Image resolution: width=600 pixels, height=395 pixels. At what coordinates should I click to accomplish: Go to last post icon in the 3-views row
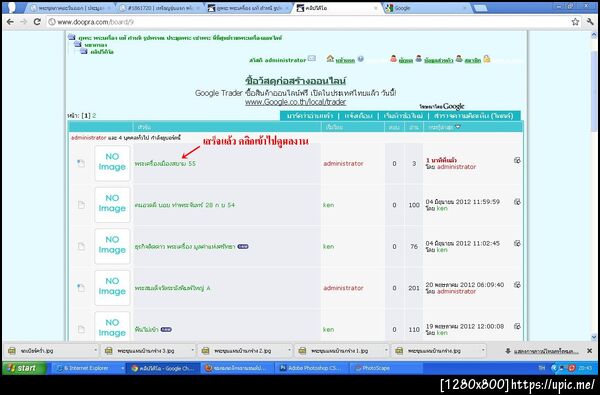coord(517,160)
